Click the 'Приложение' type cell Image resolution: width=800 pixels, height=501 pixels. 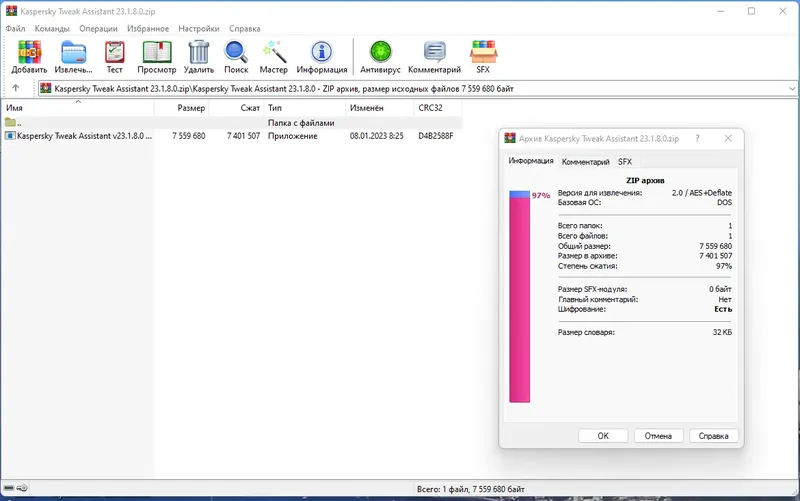pos(293,136)
